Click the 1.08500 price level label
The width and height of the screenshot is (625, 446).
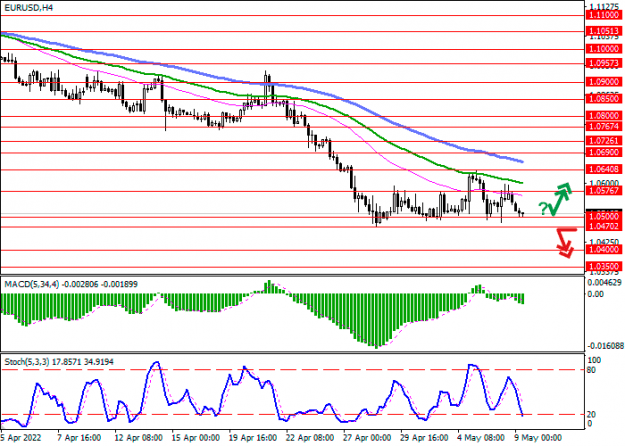point(603,99)
